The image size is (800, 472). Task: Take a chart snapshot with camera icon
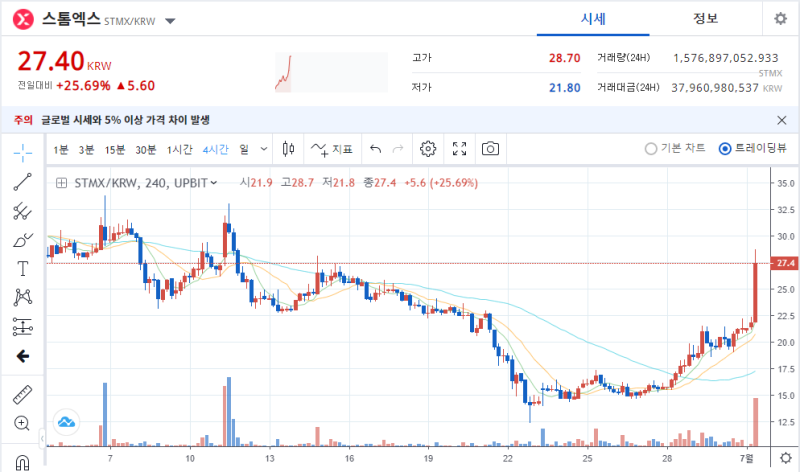point(490,149)
